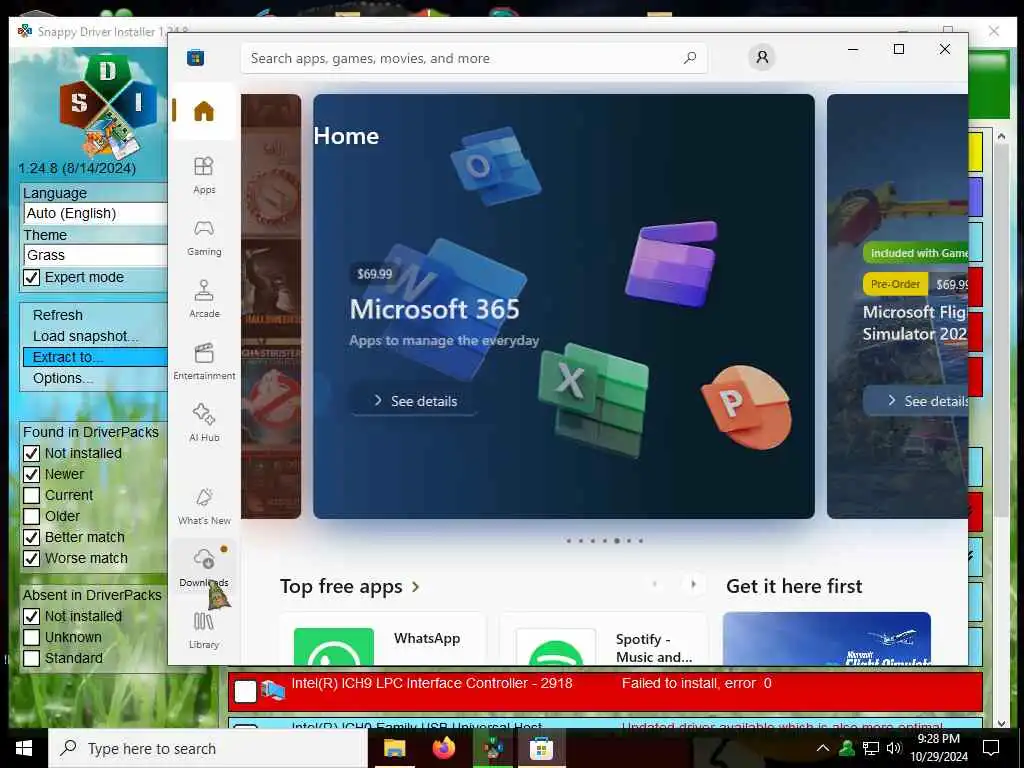Image resolution: width=1024 pixels, height=768 pixels.
Task: Toggle Expert mode checkbox
Action: (x=31, y=278)
